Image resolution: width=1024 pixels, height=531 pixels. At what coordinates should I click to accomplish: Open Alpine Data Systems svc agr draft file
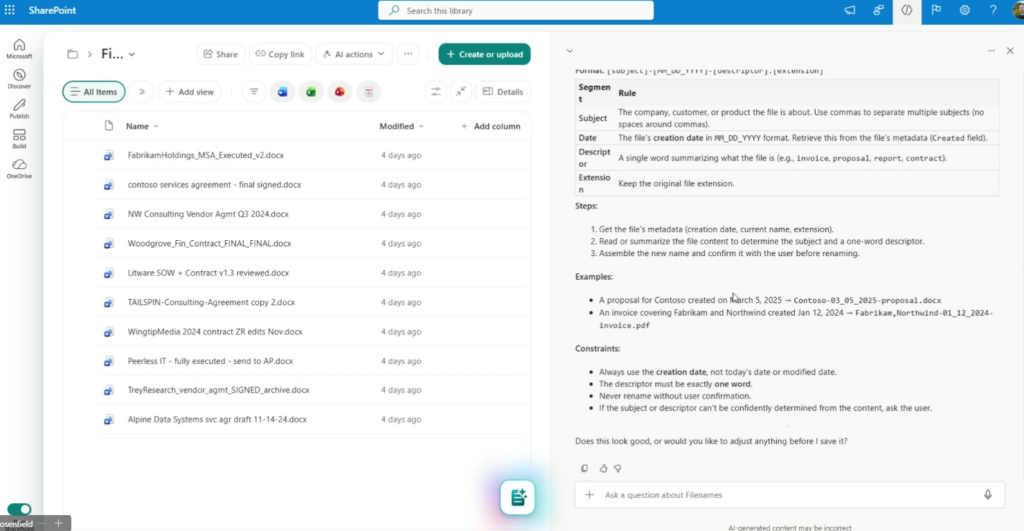tap(217, 419)
